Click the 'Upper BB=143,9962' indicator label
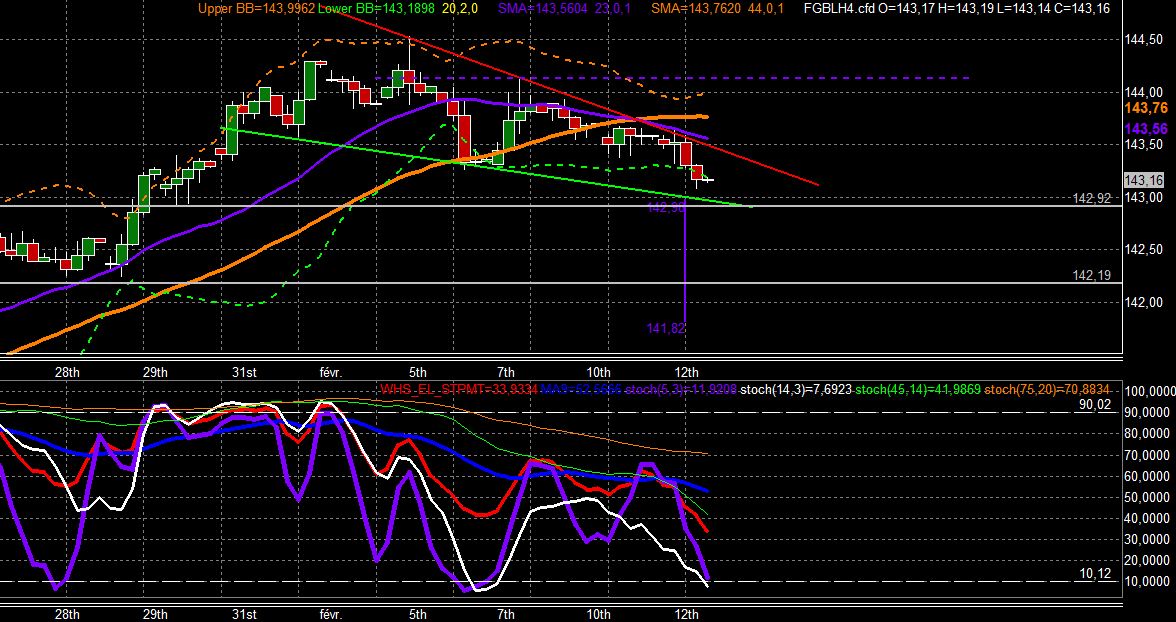1176x622 pixels. (256, 8)
